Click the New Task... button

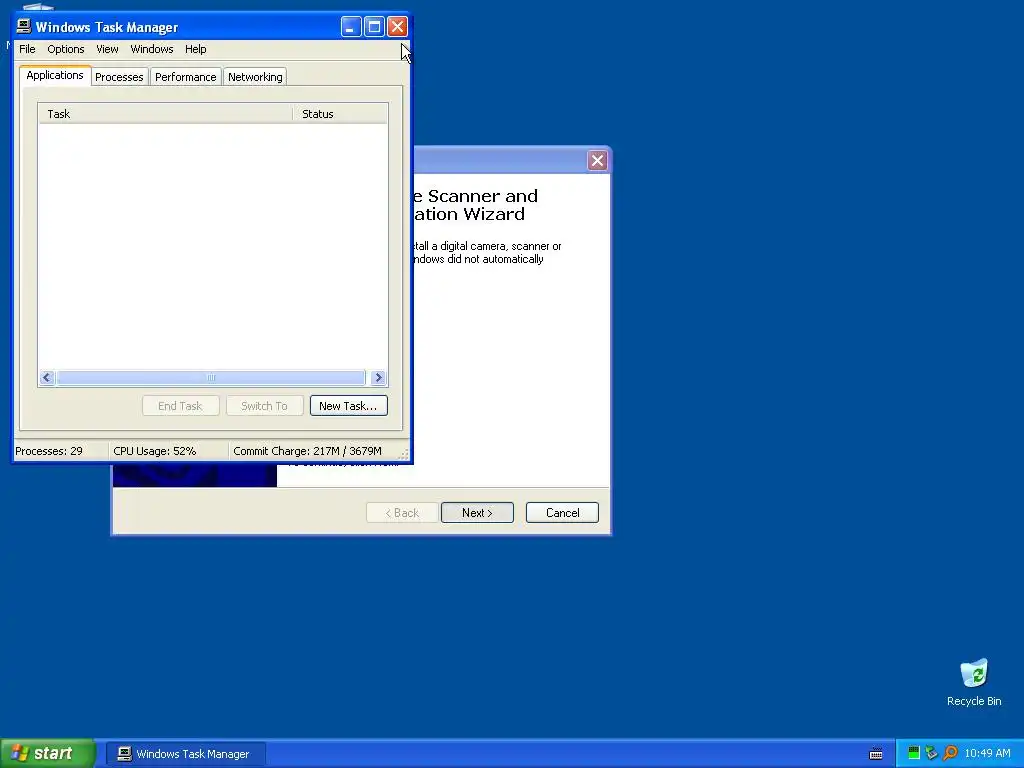tap(349, 406)
